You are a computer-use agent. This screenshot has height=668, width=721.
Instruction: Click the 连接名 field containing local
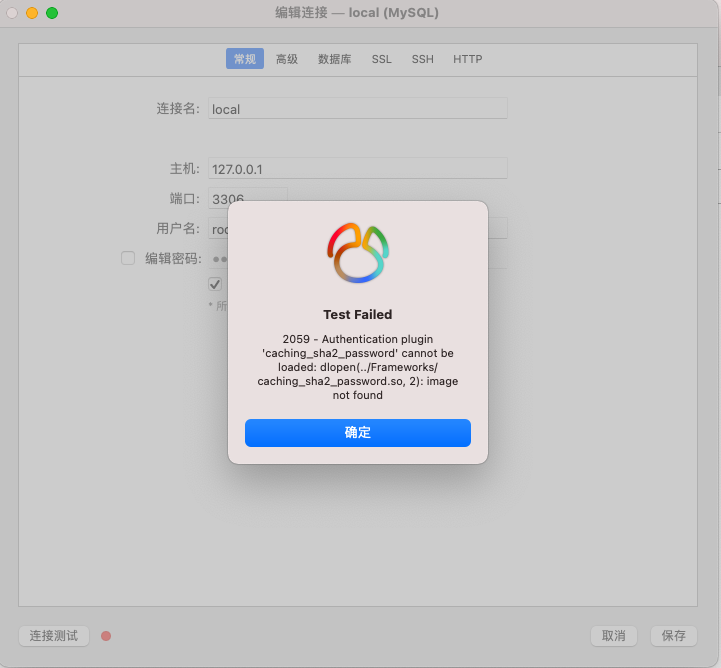358,108
